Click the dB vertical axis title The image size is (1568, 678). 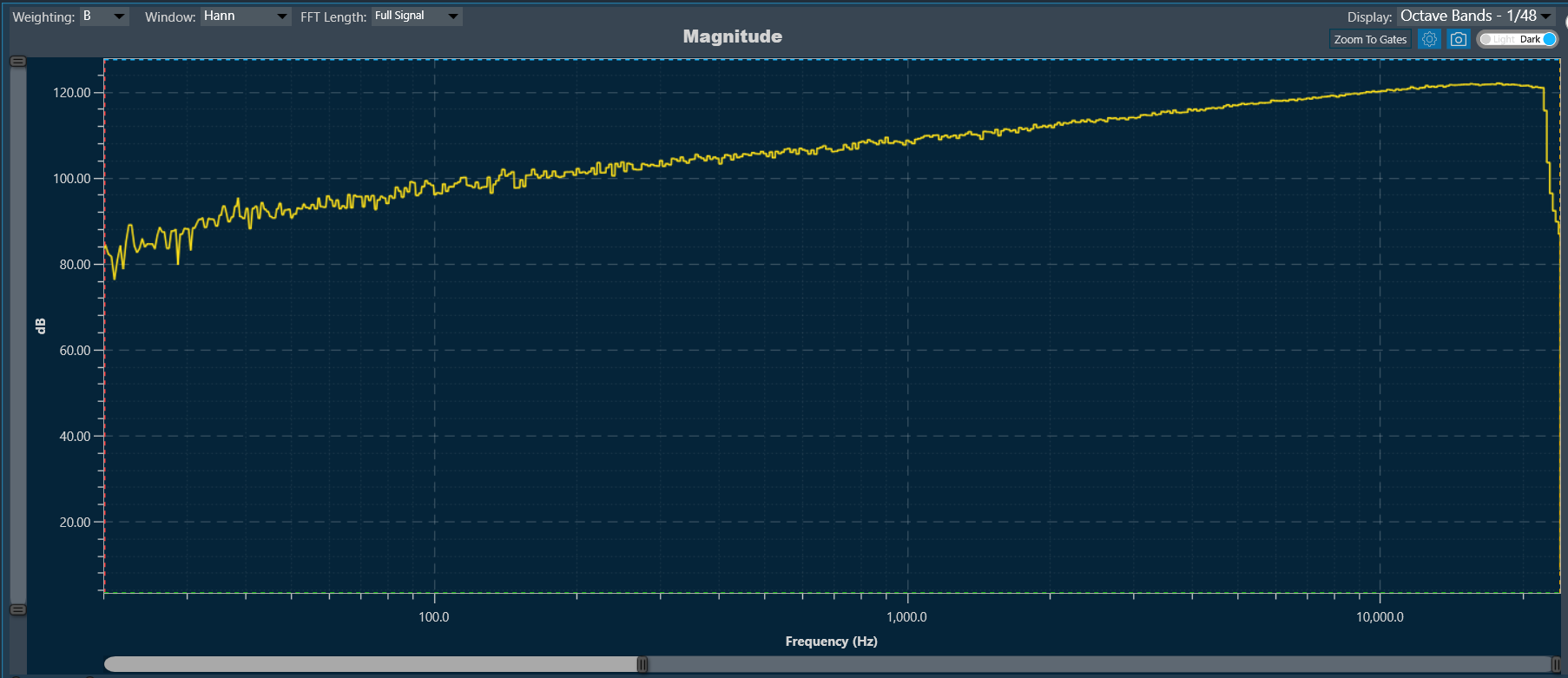tap(40, 326)
